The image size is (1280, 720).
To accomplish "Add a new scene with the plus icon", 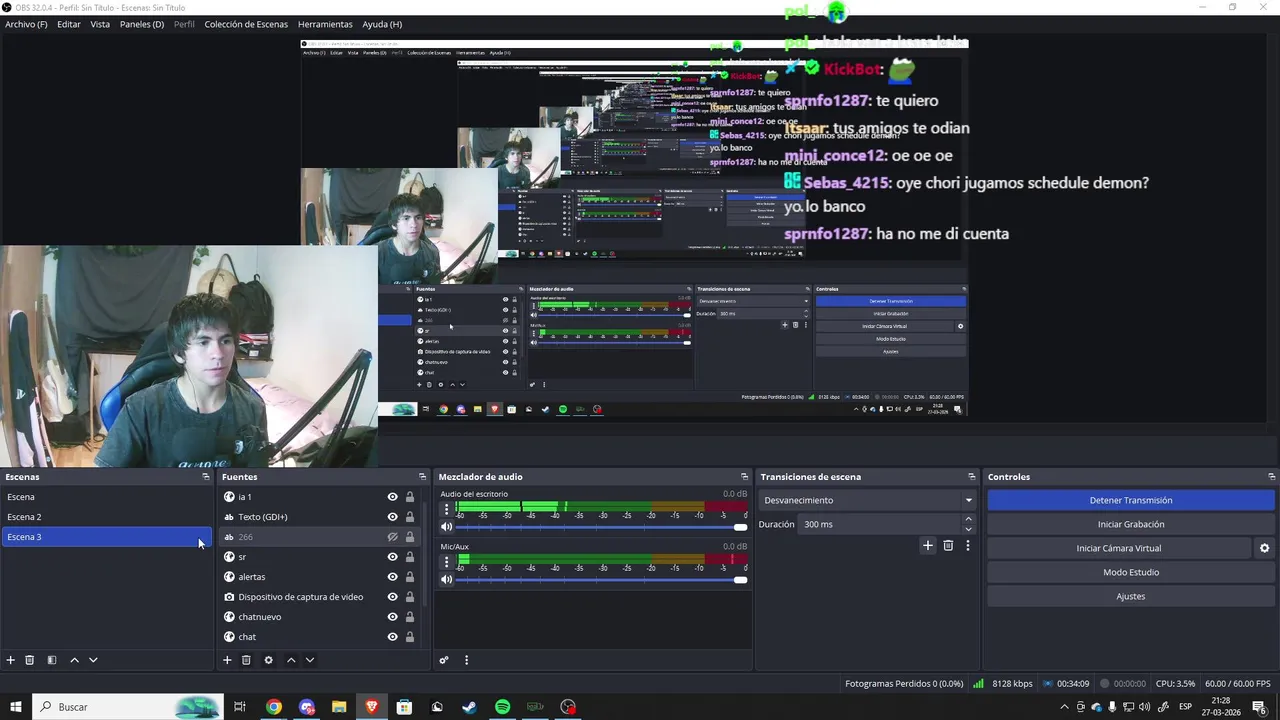I will coord(11,660).
